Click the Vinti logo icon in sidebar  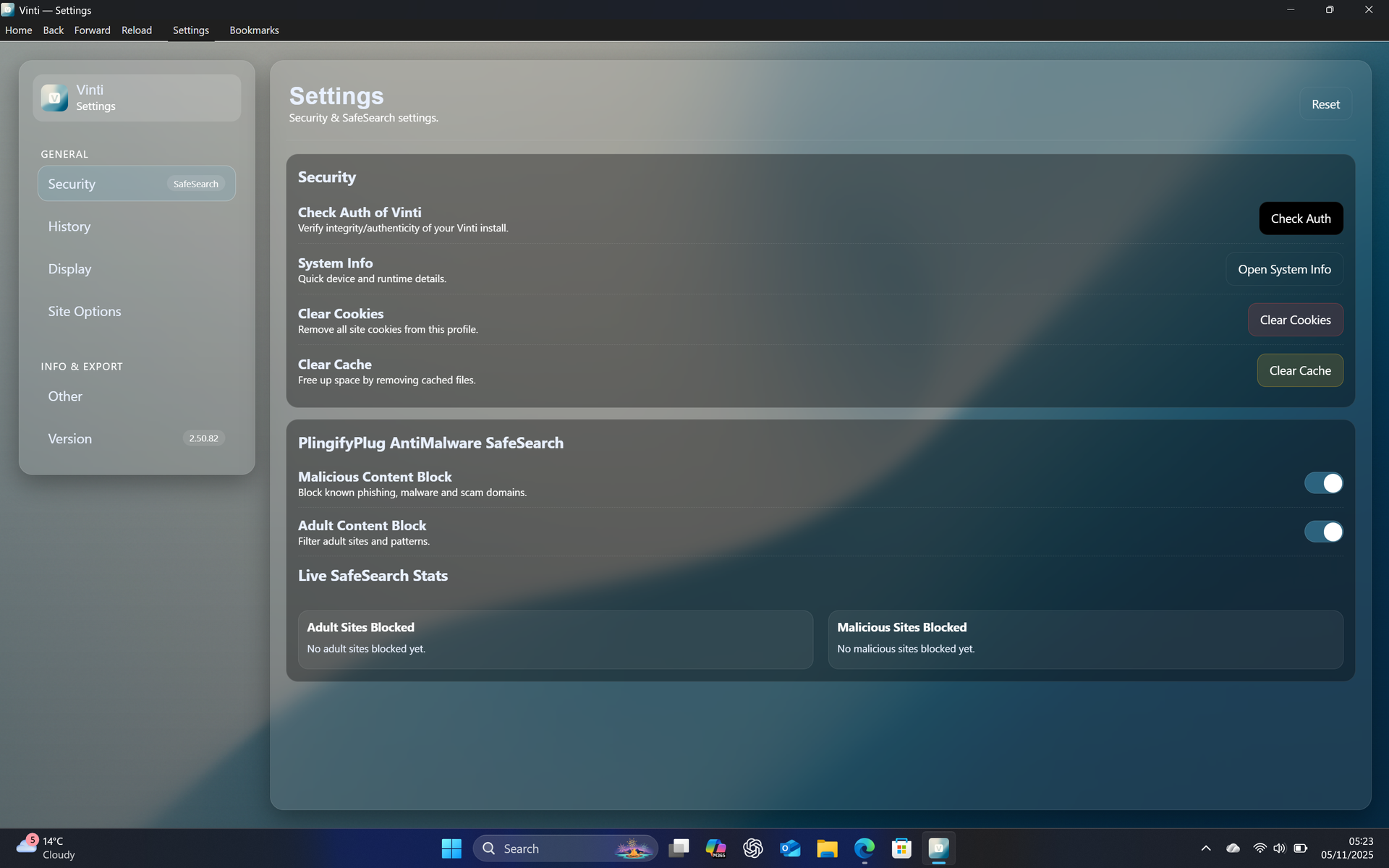coord(54,98)
